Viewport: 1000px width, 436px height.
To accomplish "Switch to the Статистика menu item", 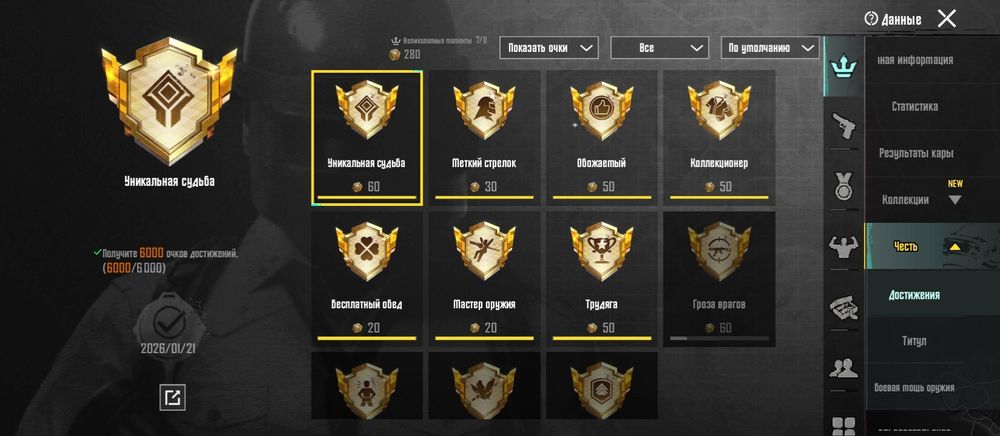I will click(915, 106).
